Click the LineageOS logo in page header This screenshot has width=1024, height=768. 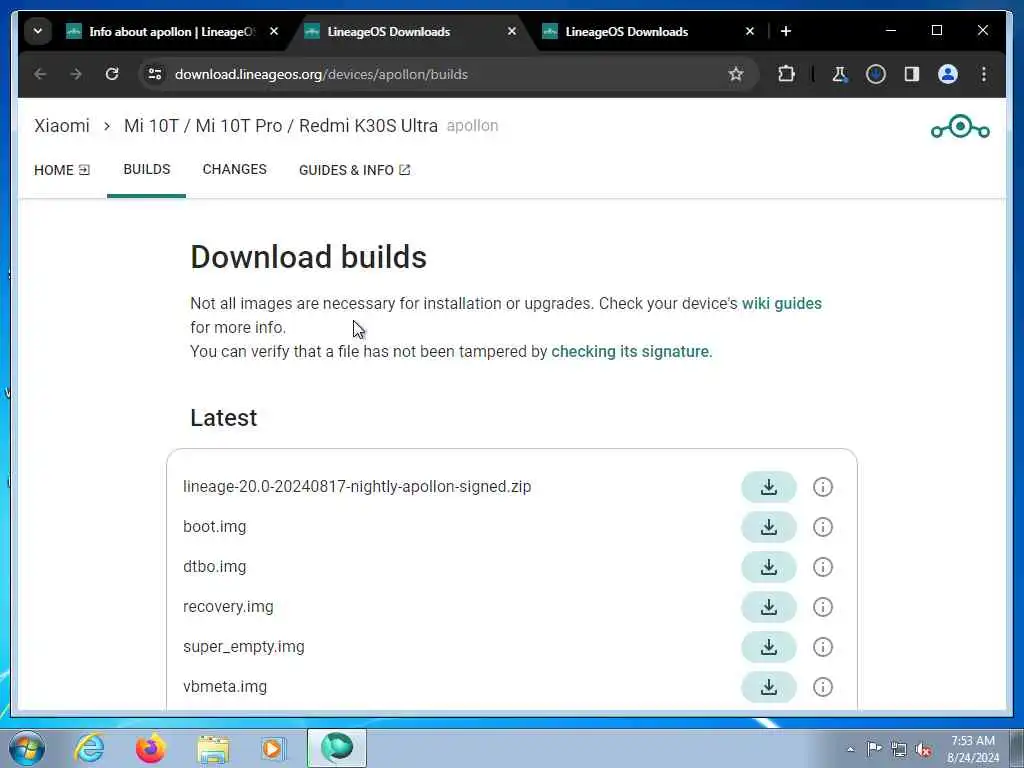coord(960,127)
